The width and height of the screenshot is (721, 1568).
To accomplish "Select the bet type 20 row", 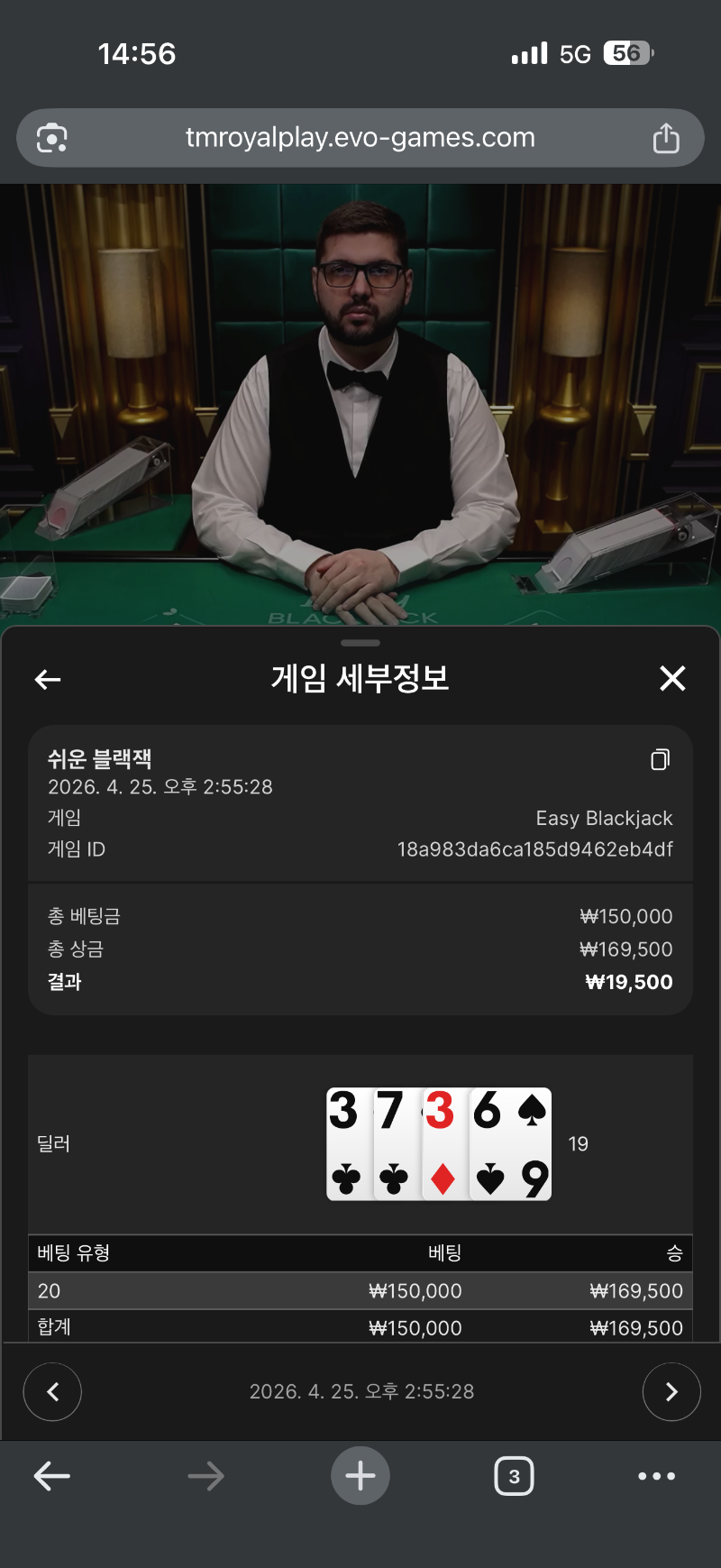I will pos(360,1291).
